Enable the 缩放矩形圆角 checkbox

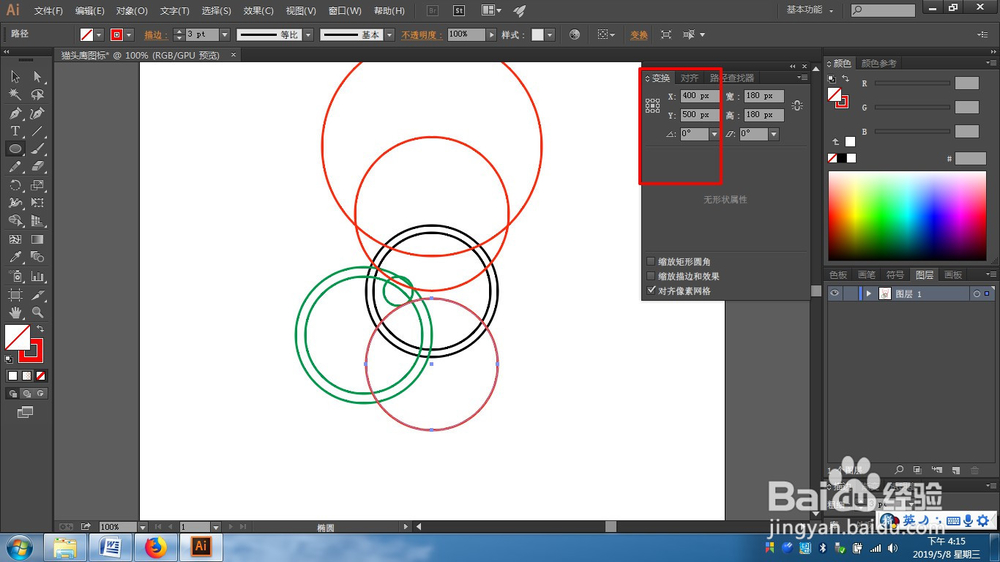pos(651,261)
